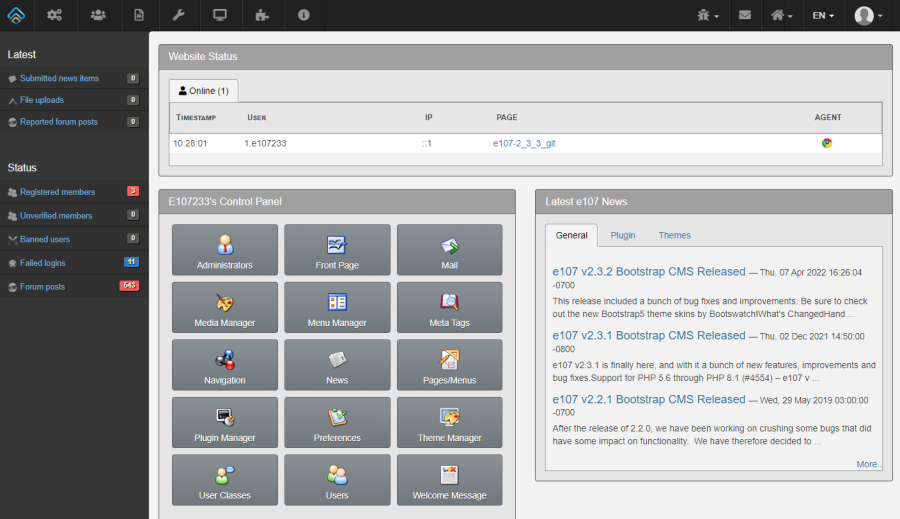Open e107 v2.3.1 Bootstrap CMS Released article
The image size is (900, 519).
tap(649, 335)
